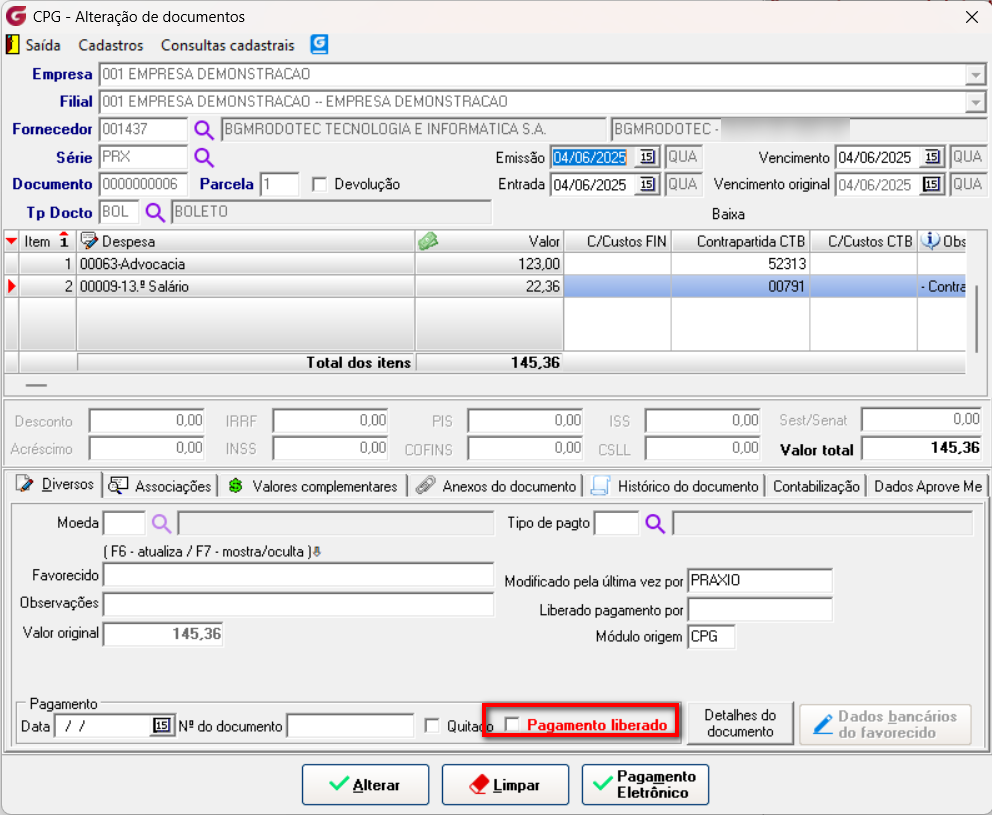Click Dados bancários do favorecido button

886,725
